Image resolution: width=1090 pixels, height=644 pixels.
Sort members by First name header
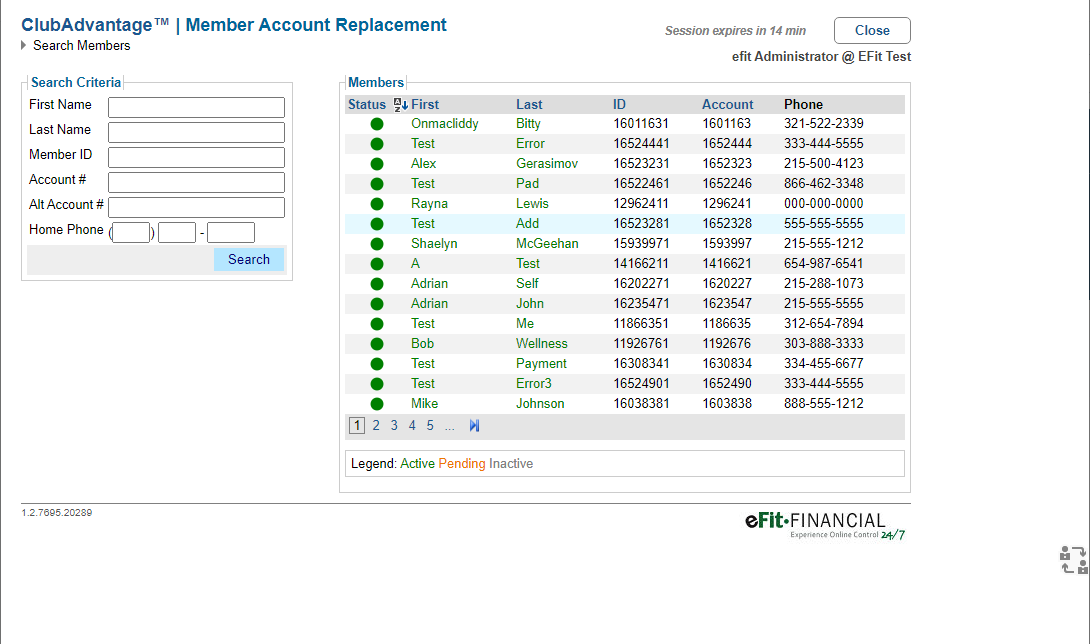point(425,104)
